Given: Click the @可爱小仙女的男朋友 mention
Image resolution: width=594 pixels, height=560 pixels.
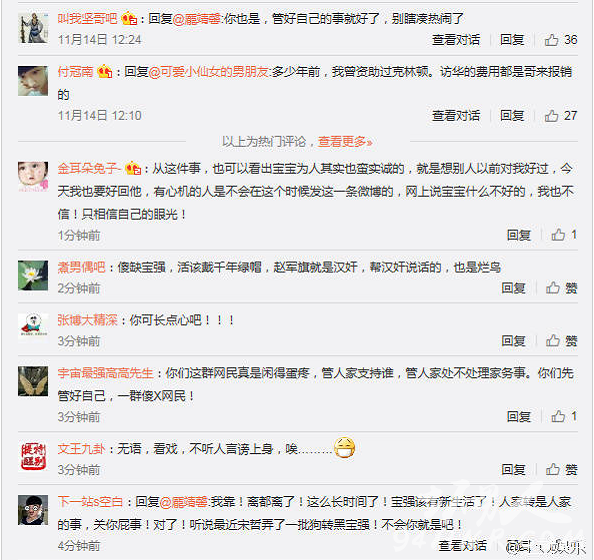Looking at the screenshot, I should (x=209, y=71).
